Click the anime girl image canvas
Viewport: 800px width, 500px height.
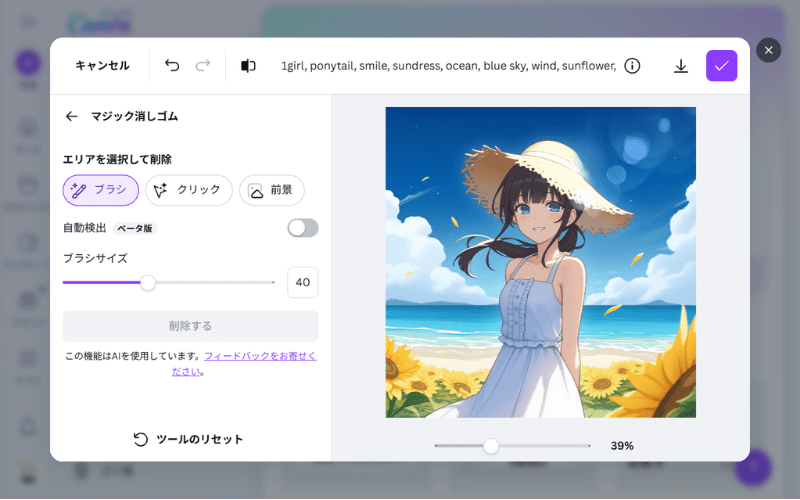click(x=540, y=262)
